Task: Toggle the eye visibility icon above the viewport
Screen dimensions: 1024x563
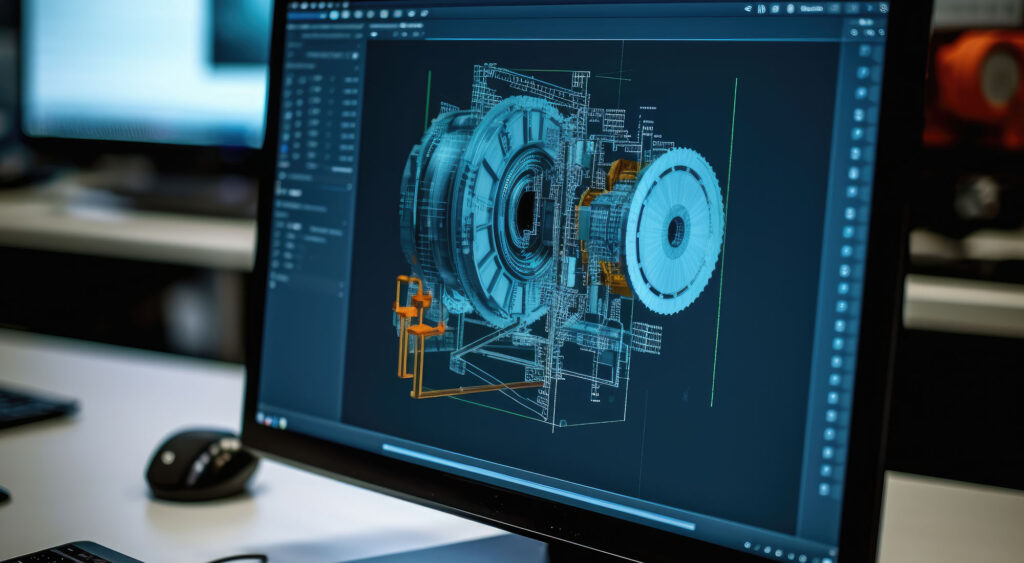Action: 374,34
